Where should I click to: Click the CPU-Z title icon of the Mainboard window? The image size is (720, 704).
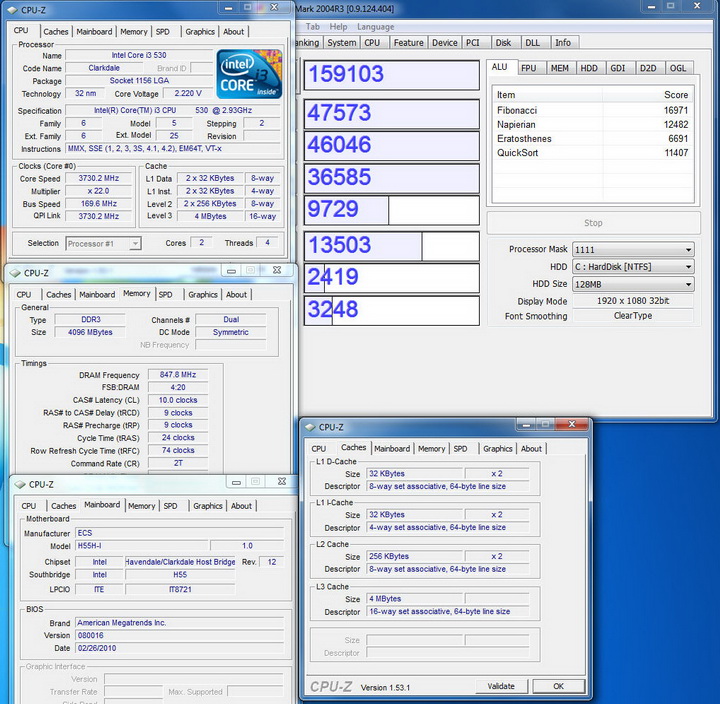pyautogui.click(x=20, y=484)
